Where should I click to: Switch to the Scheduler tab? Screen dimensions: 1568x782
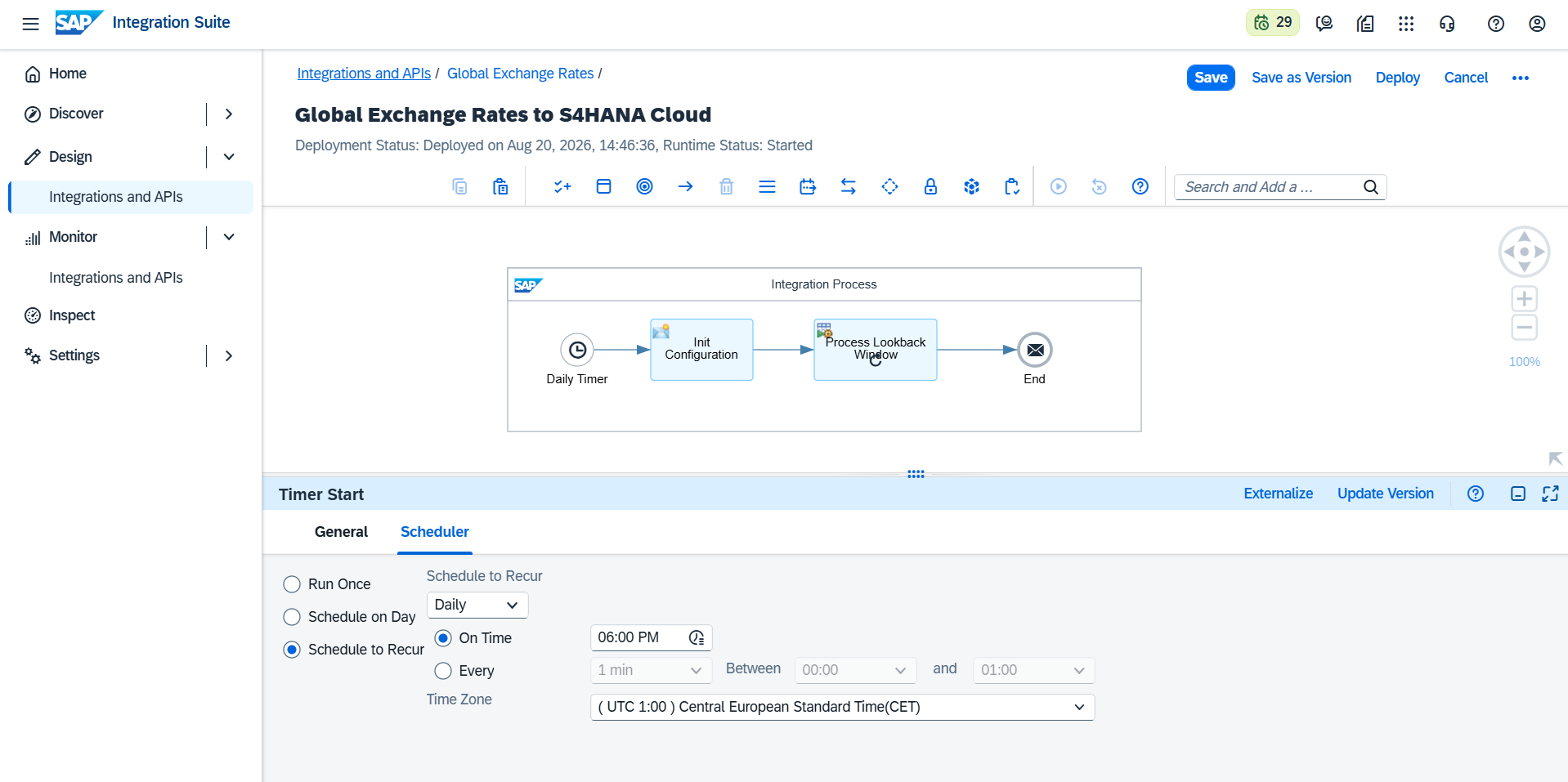click(x=435, y=532)
